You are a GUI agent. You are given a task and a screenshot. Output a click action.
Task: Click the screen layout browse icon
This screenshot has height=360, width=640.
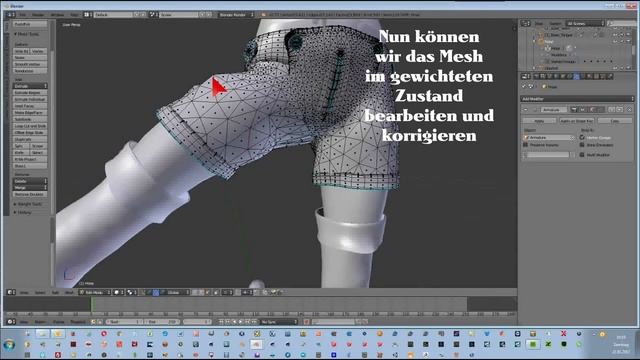click(x=87, y=15)
